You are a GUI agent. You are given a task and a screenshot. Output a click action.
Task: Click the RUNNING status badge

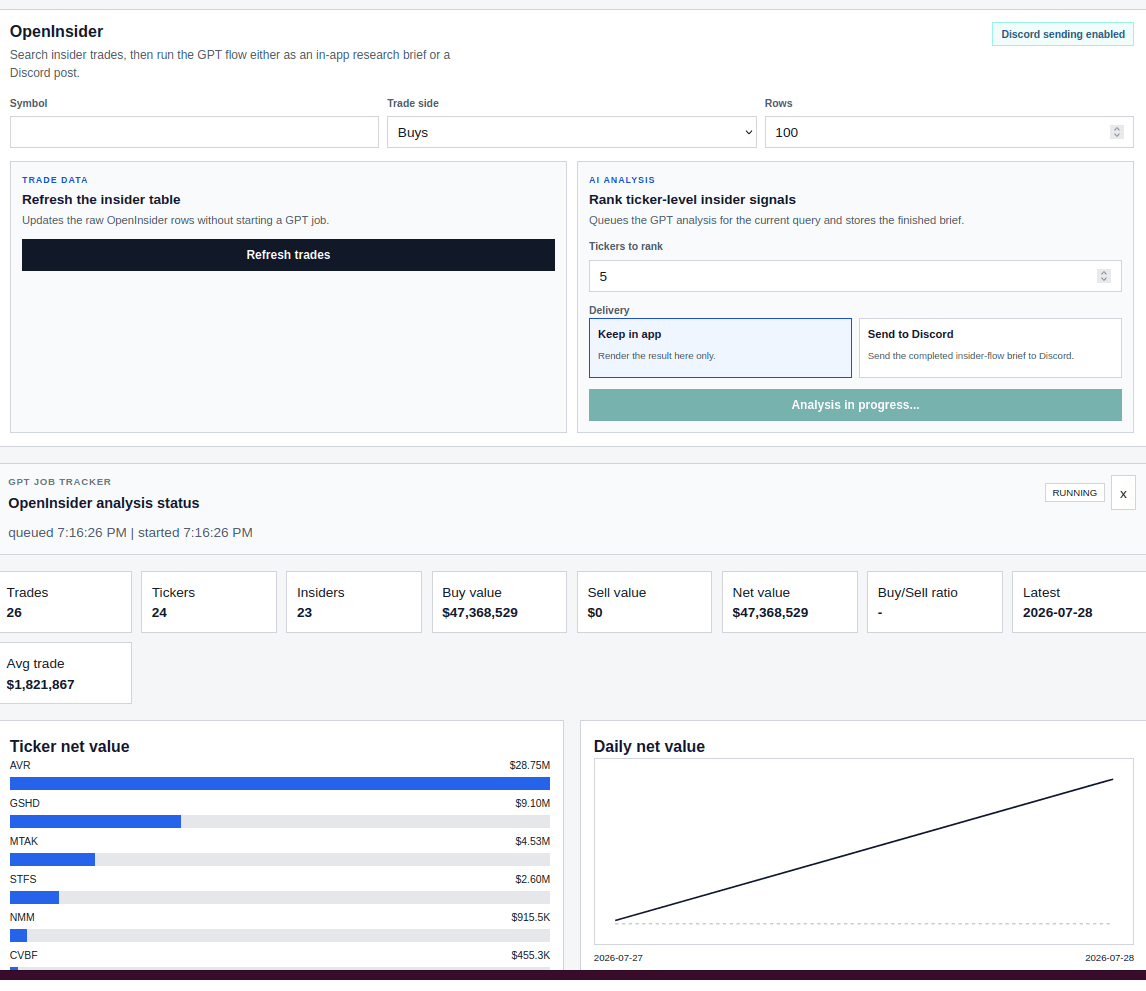(x=1074, y=493)
